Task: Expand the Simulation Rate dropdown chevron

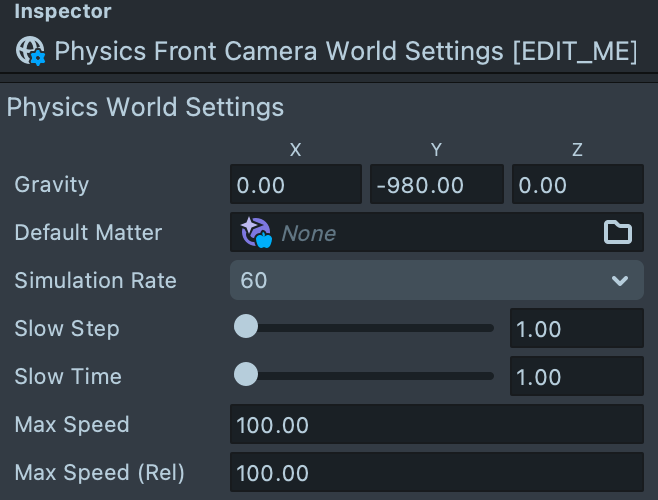Action: (620, 281)
